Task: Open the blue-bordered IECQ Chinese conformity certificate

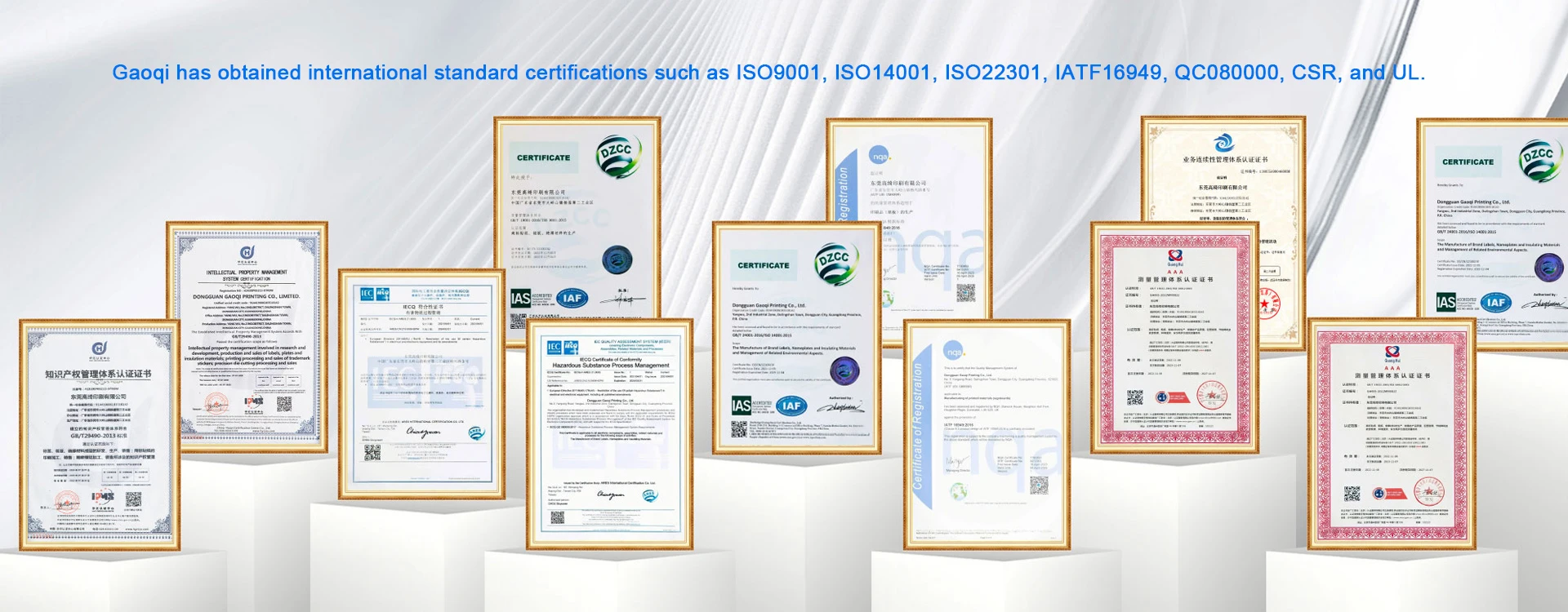Action: [422, 384]
